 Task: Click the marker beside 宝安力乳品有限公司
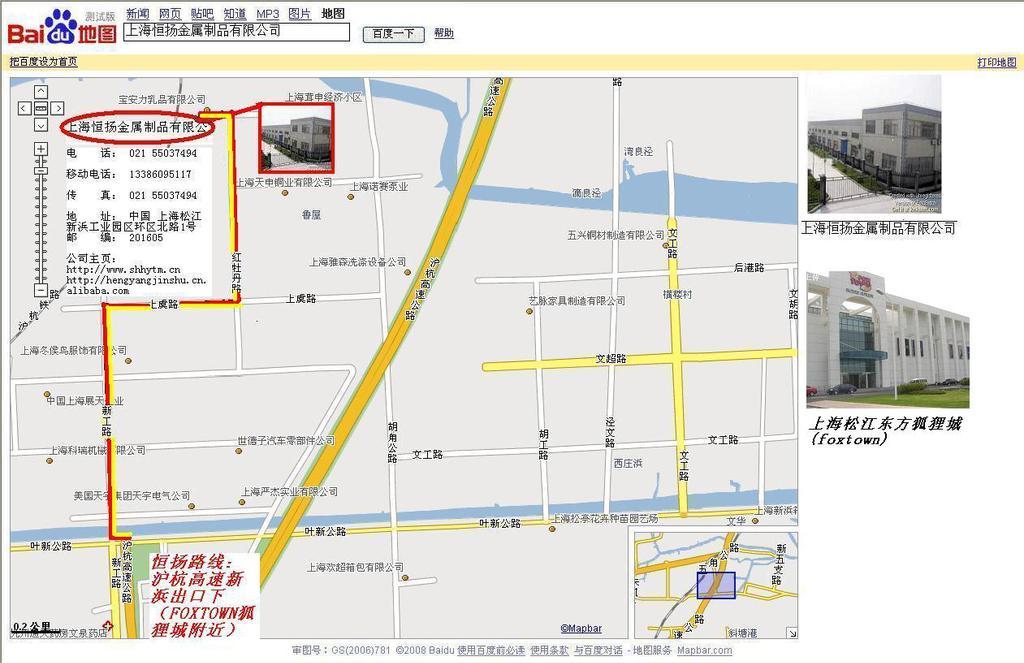coord(207,110)
